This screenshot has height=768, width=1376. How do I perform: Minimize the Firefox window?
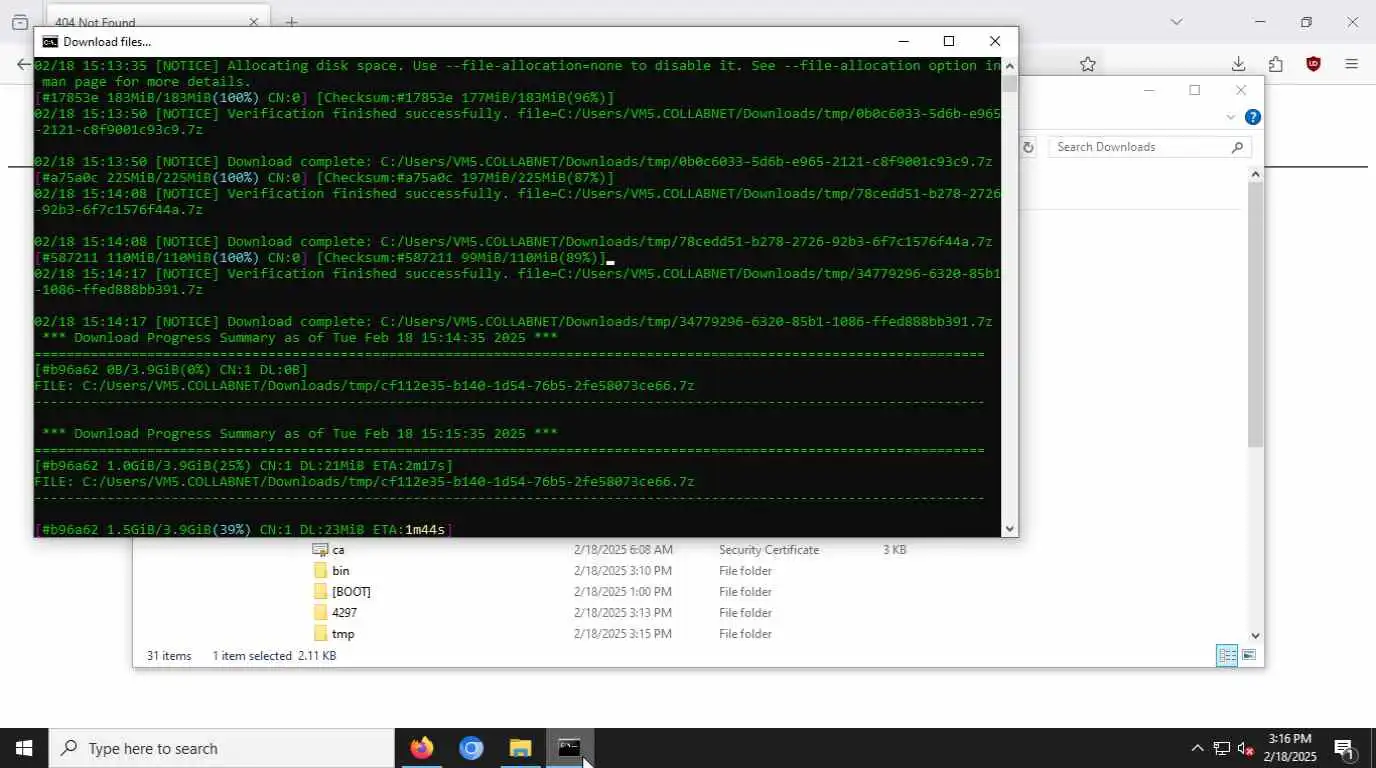coord(1260,22)
